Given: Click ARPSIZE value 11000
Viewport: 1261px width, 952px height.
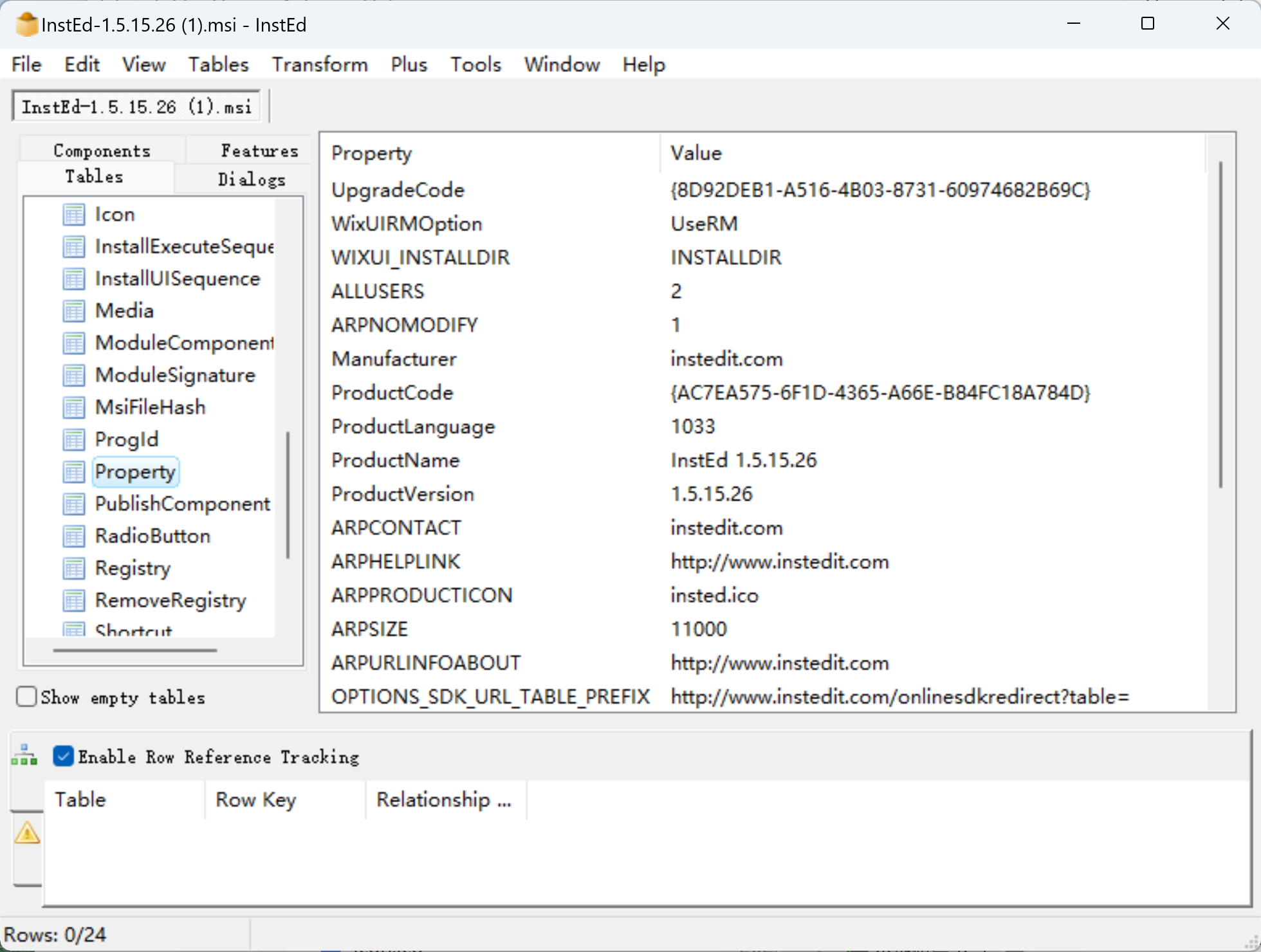Looking at the screenshot, I should pos(699,629).
